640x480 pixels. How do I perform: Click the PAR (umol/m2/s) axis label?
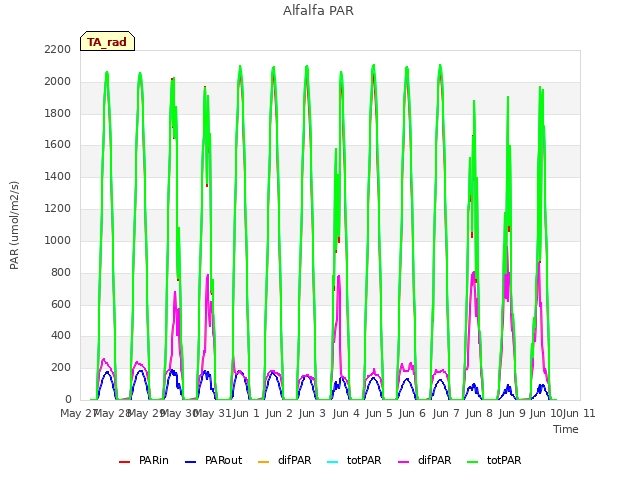click(14, 225)
